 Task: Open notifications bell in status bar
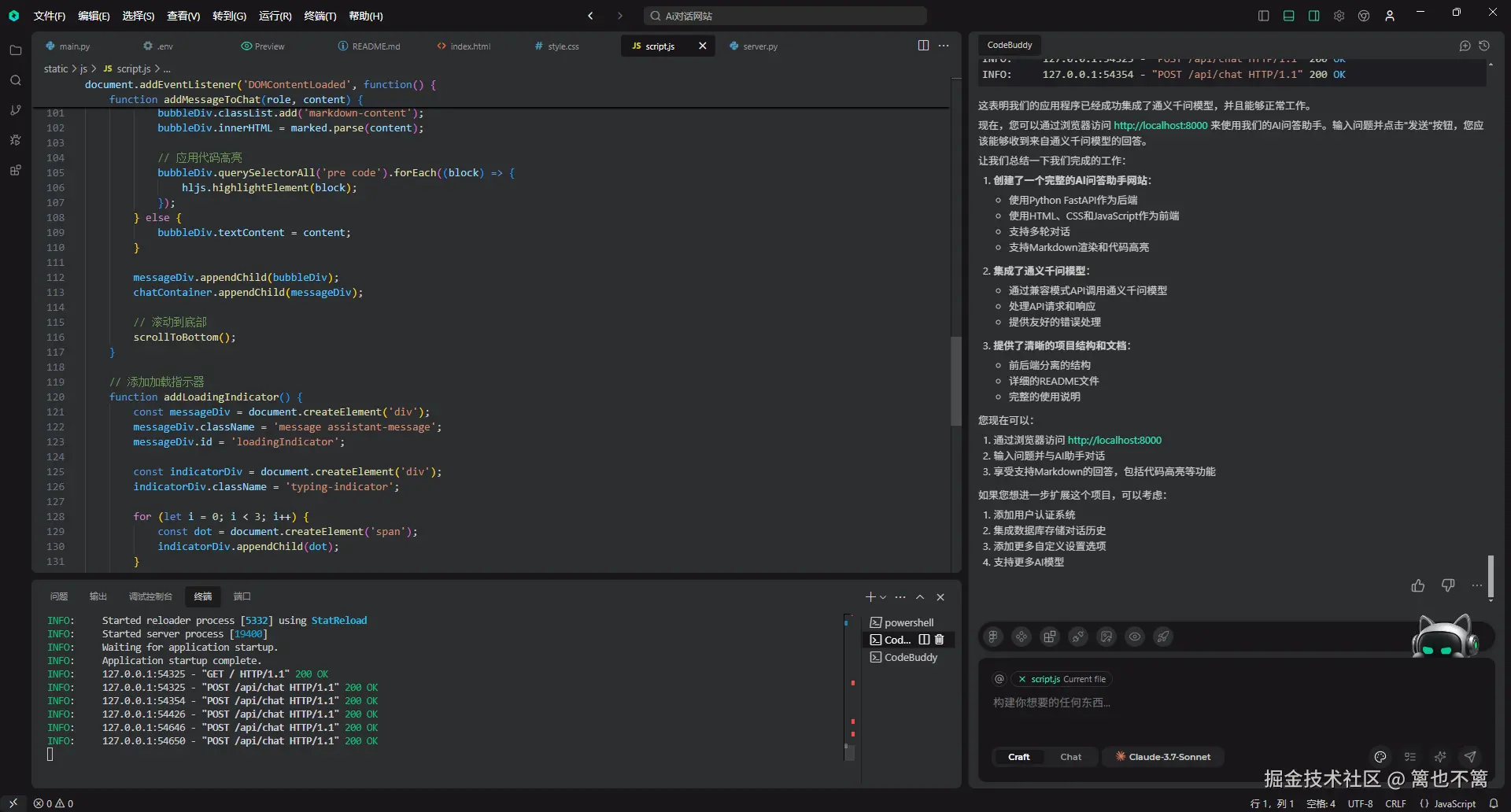pyautogui.click(x=1494, y=803)
